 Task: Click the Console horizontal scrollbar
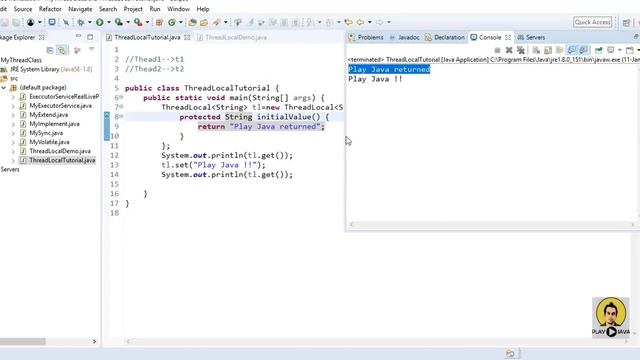tap(492, 224)
